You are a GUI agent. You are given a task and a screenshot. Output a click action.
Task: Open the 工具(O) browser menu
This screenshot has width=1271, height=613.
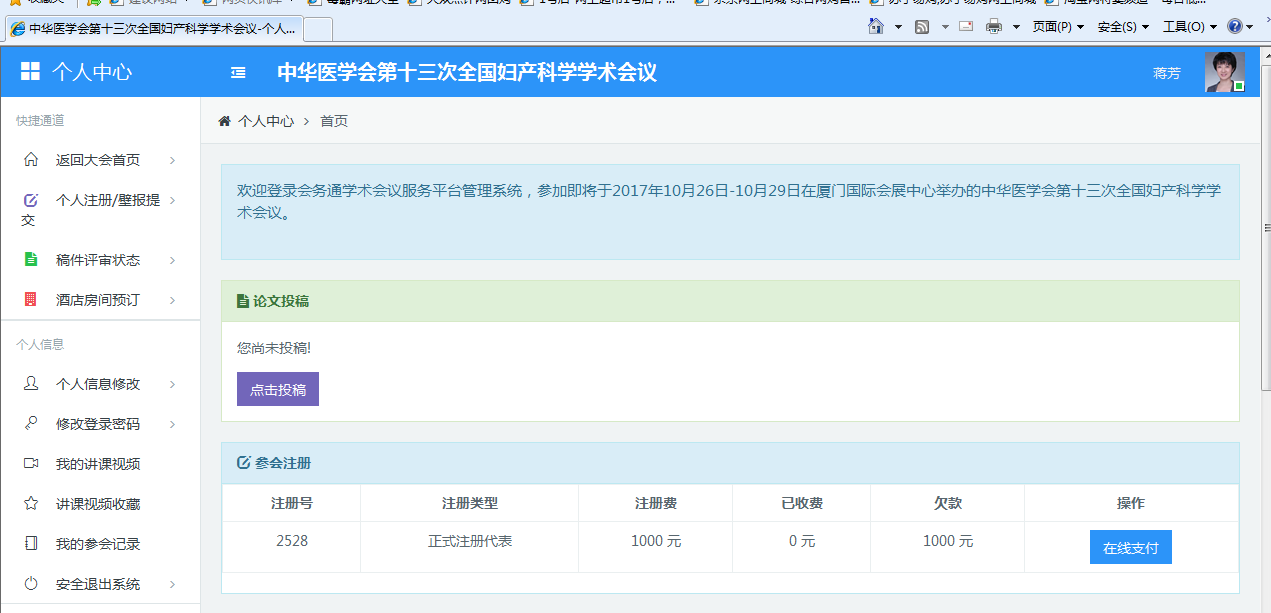pos(1189,27)
